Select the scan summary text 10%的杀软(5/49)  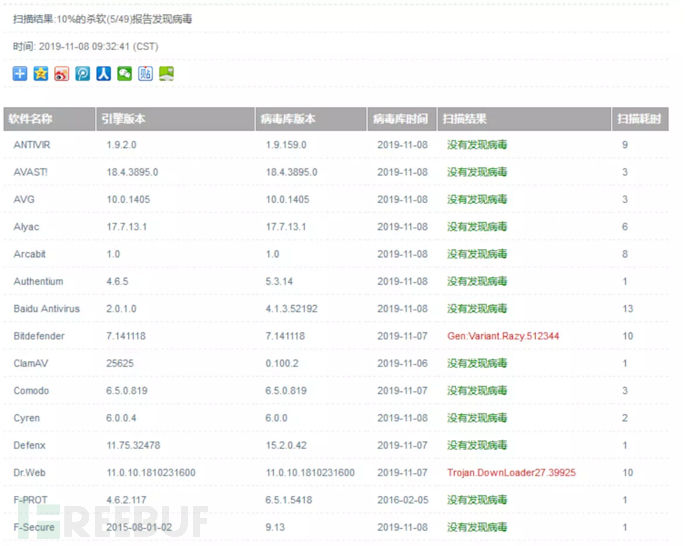pyautogui.click(x=94, y=19)
